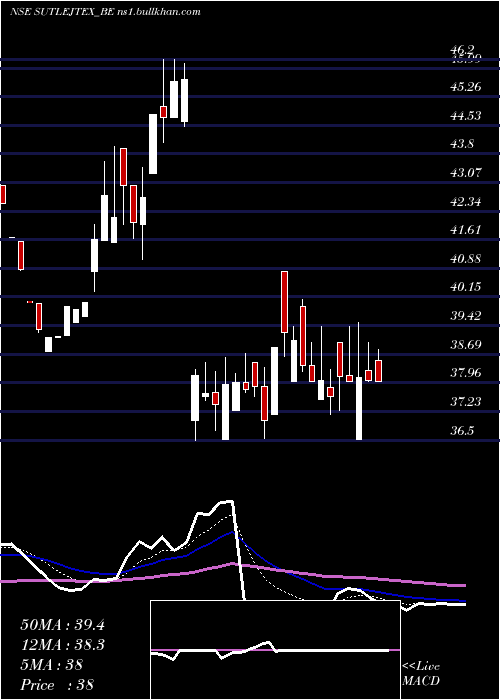
Task: Click the 40.88 price axis label
Action: tap(466, 258)
